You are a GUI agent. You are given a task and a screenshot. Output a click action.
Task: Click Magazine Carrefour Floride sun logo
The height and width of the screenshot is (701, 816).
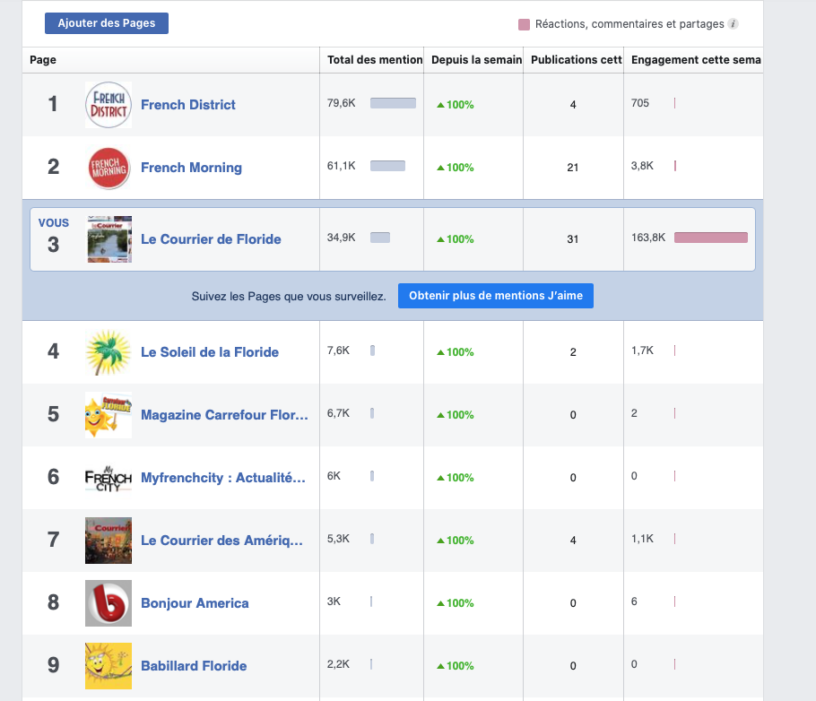point(108,415)
